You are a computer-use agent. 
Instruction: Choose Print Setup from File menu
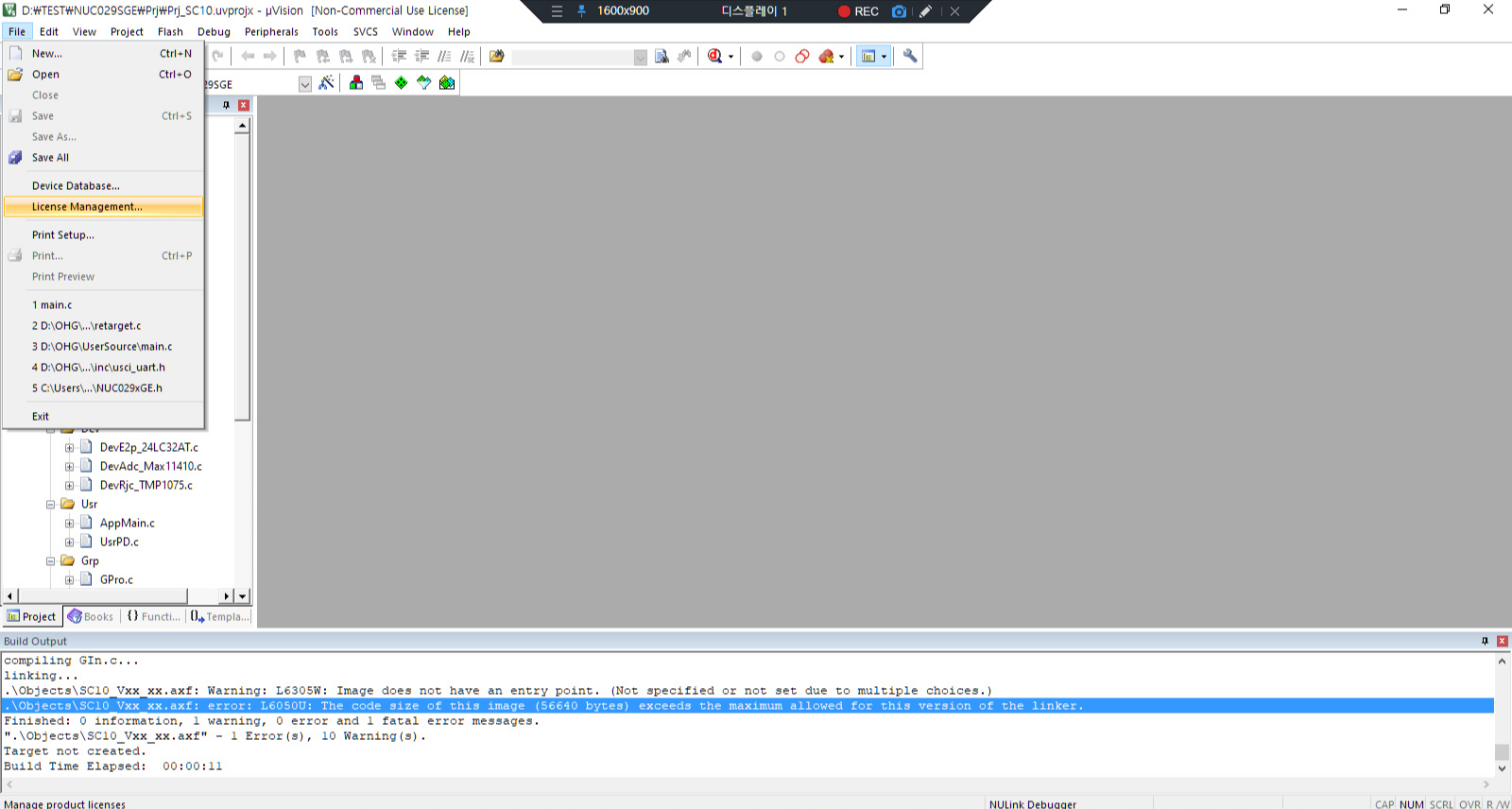103,235
